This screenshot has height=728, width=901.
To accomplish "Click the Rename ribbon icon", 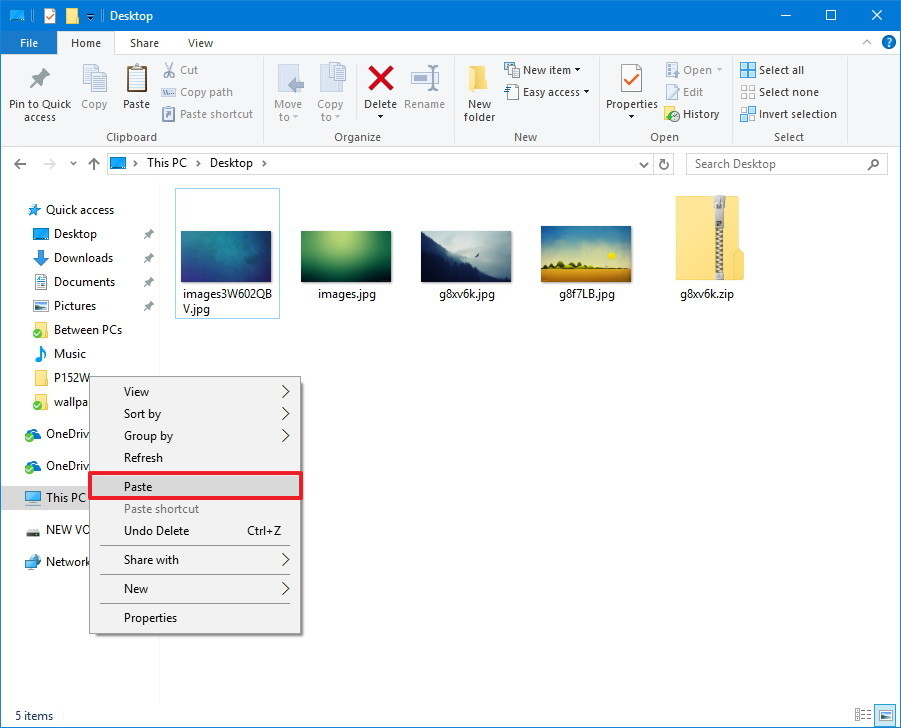I will (425, 79).
